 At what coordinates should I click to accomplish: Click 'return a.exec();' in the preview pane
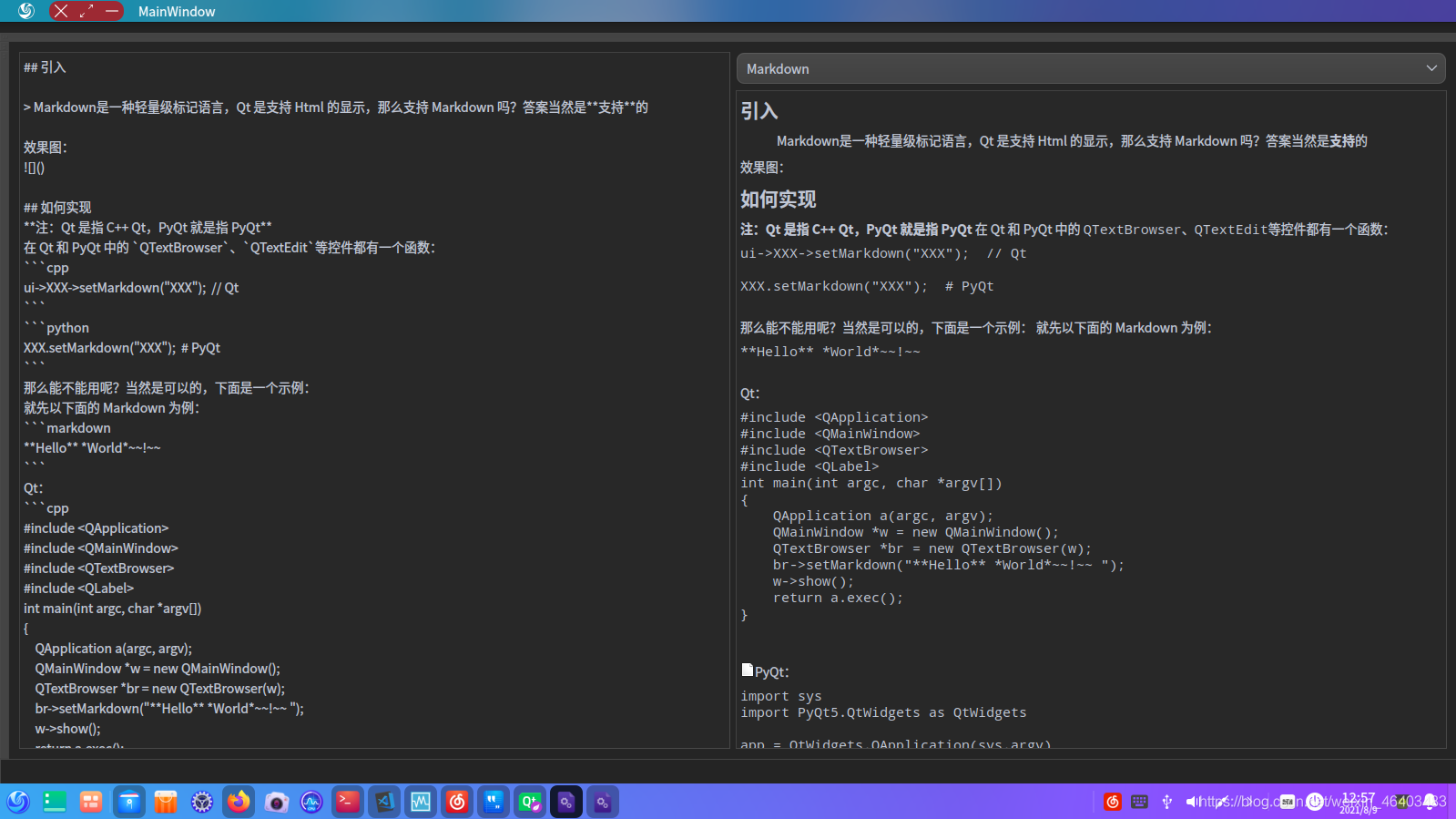coord(838,598)
